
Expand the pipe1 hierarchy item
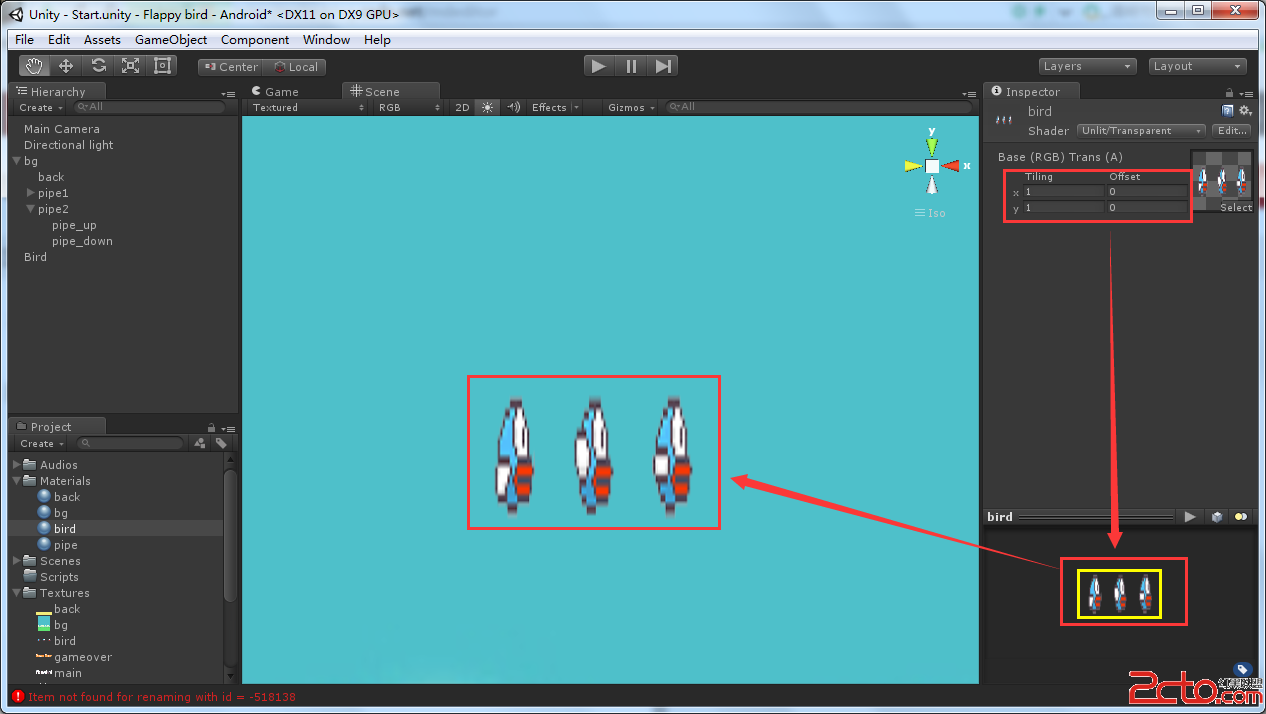pos(31,193)
